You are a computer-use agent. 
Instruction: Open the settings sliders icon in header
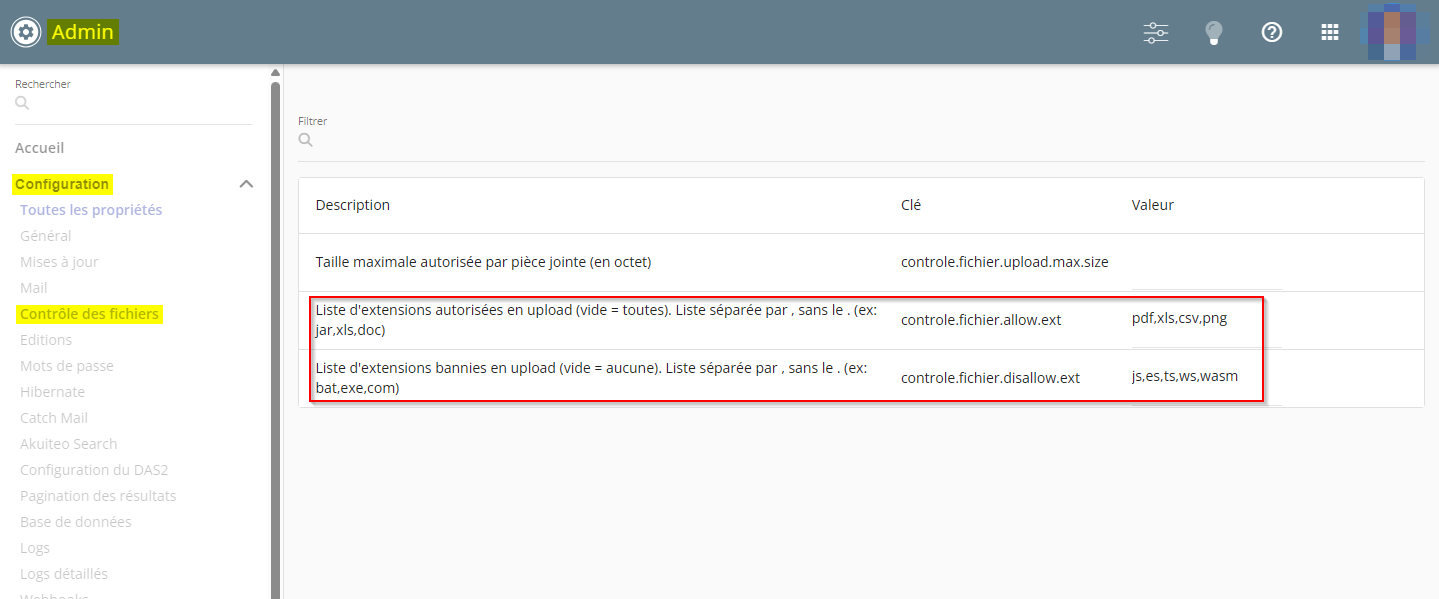(x=1156, y=32)
